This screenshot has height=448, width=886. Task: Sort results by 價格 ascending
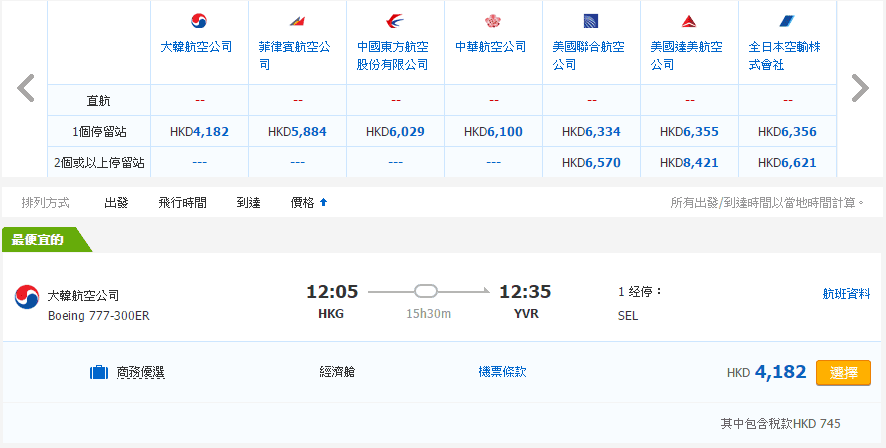click(308, 203)
